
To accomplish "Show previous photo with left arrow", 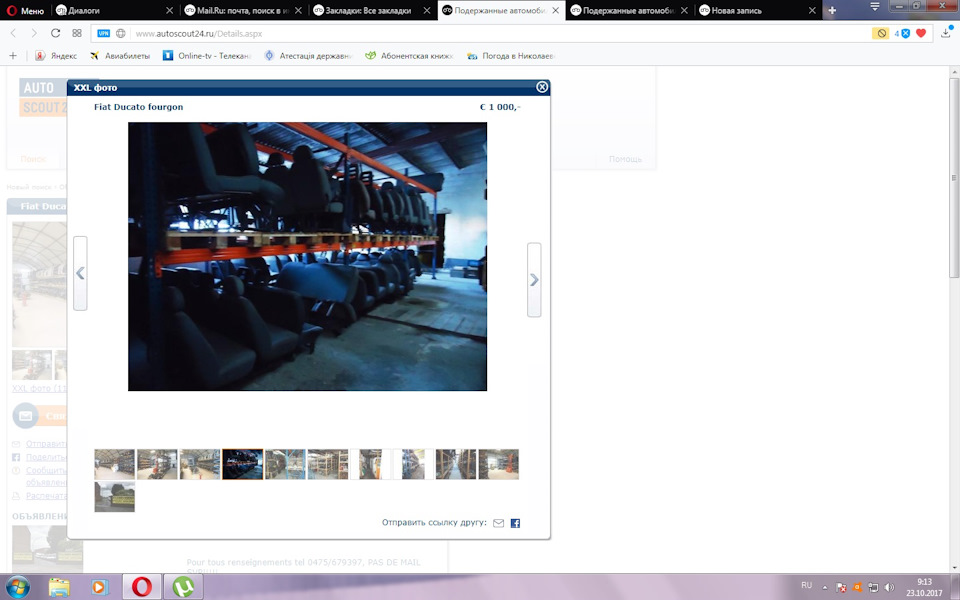I will tap(80, 273).
